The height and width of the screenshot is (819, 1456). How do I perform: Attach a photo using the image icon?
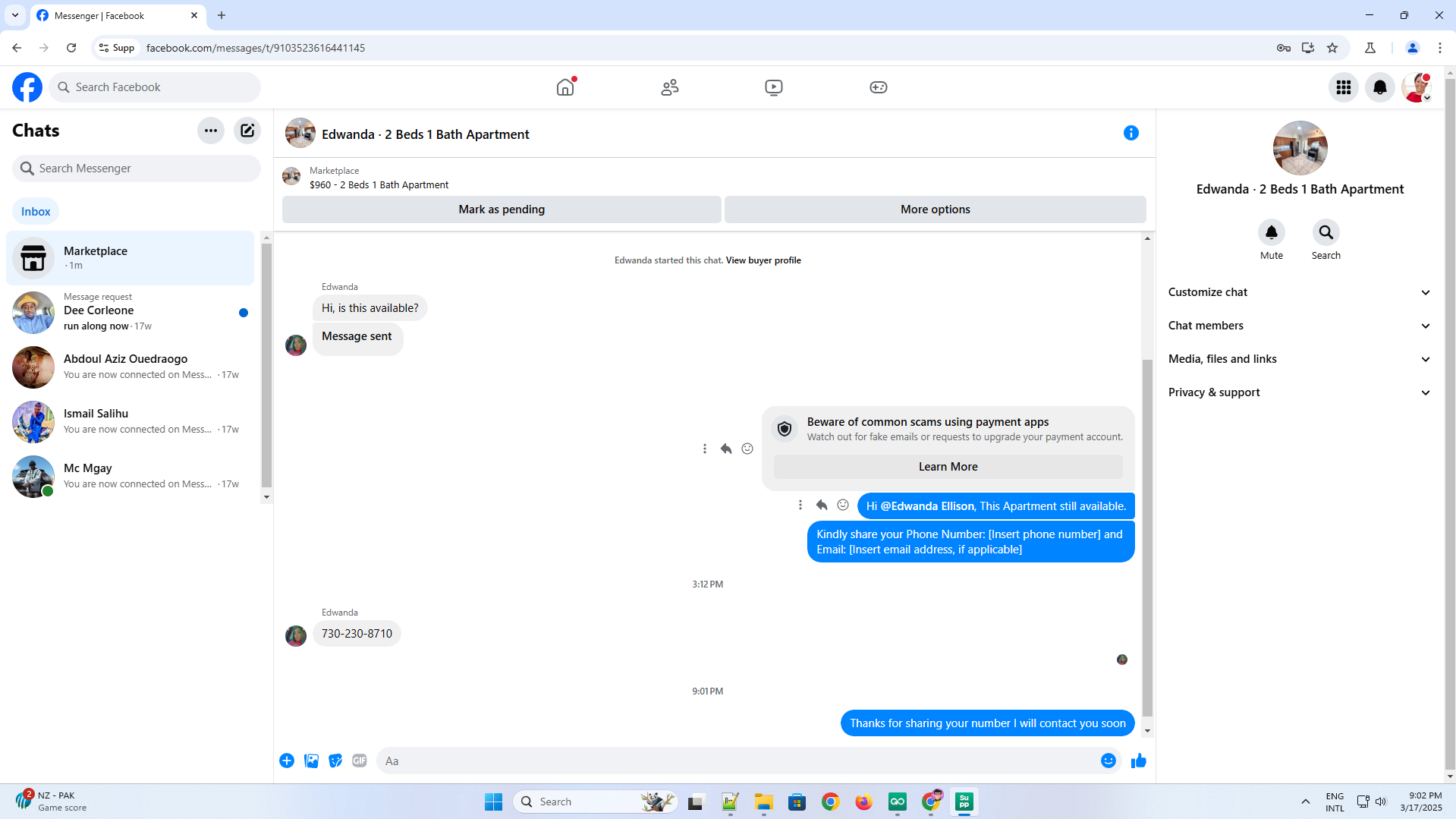tap(311, 761)
